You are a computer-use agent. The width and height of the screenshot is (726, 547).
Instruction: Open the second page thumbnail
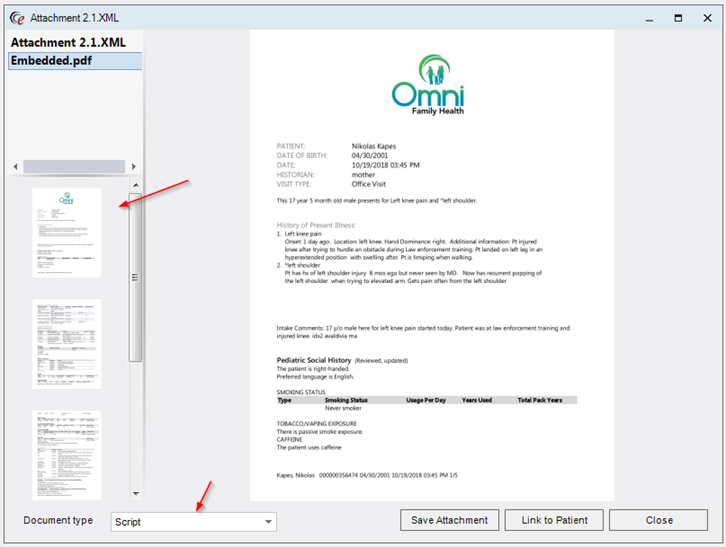pyautogui.click(x=67, y=343)
